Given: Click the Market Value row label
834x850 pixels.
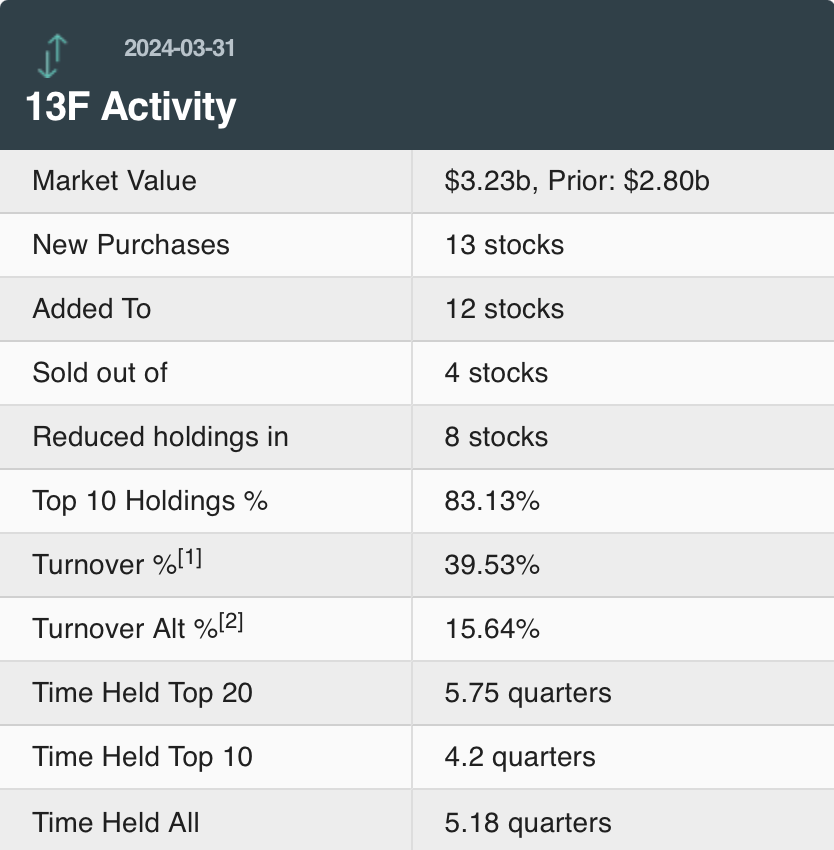Looking at the screenshot, I should (x=114, y=181).
